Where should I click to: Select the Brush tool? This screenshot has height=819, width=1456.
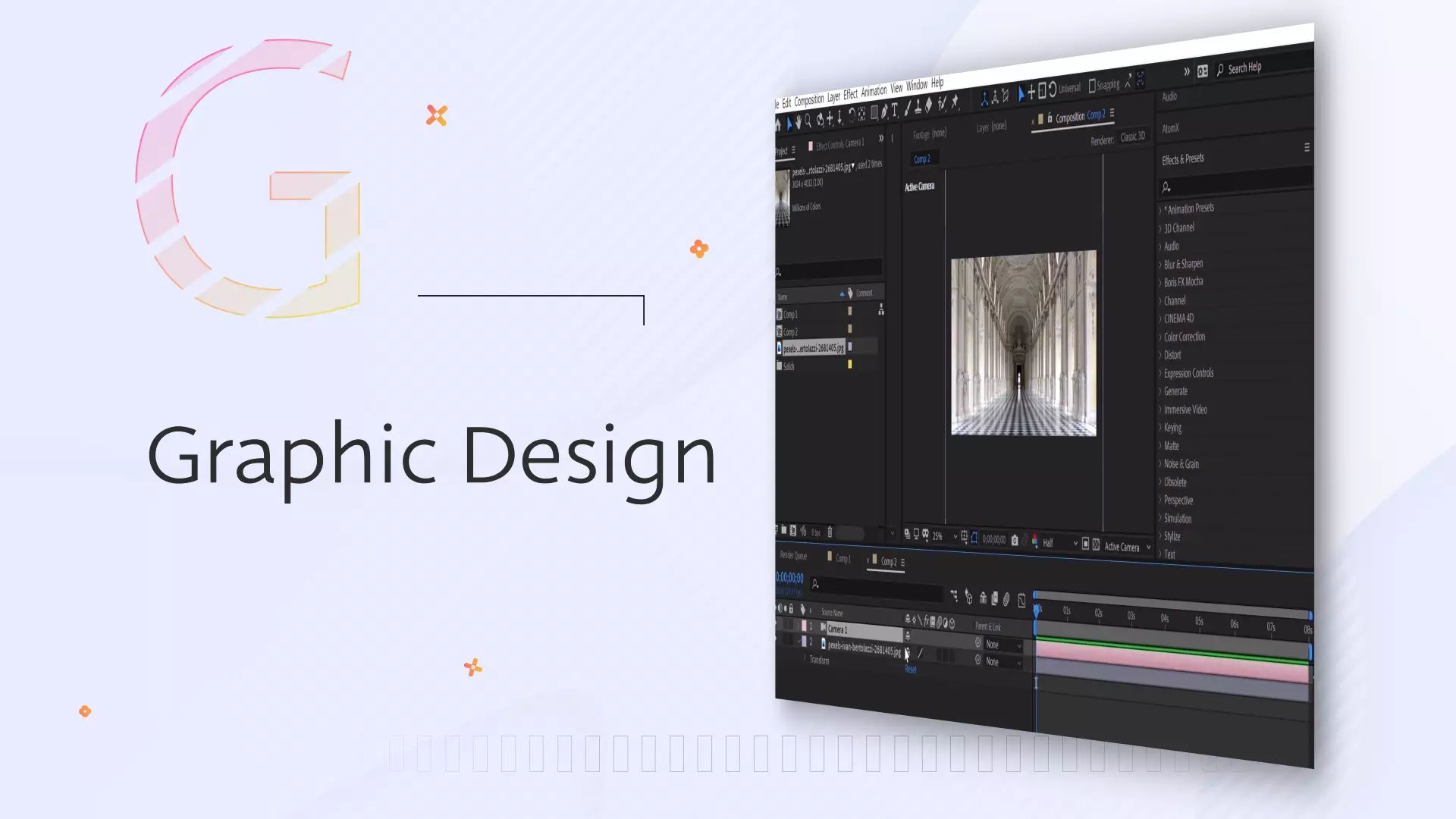click(908, 108)
